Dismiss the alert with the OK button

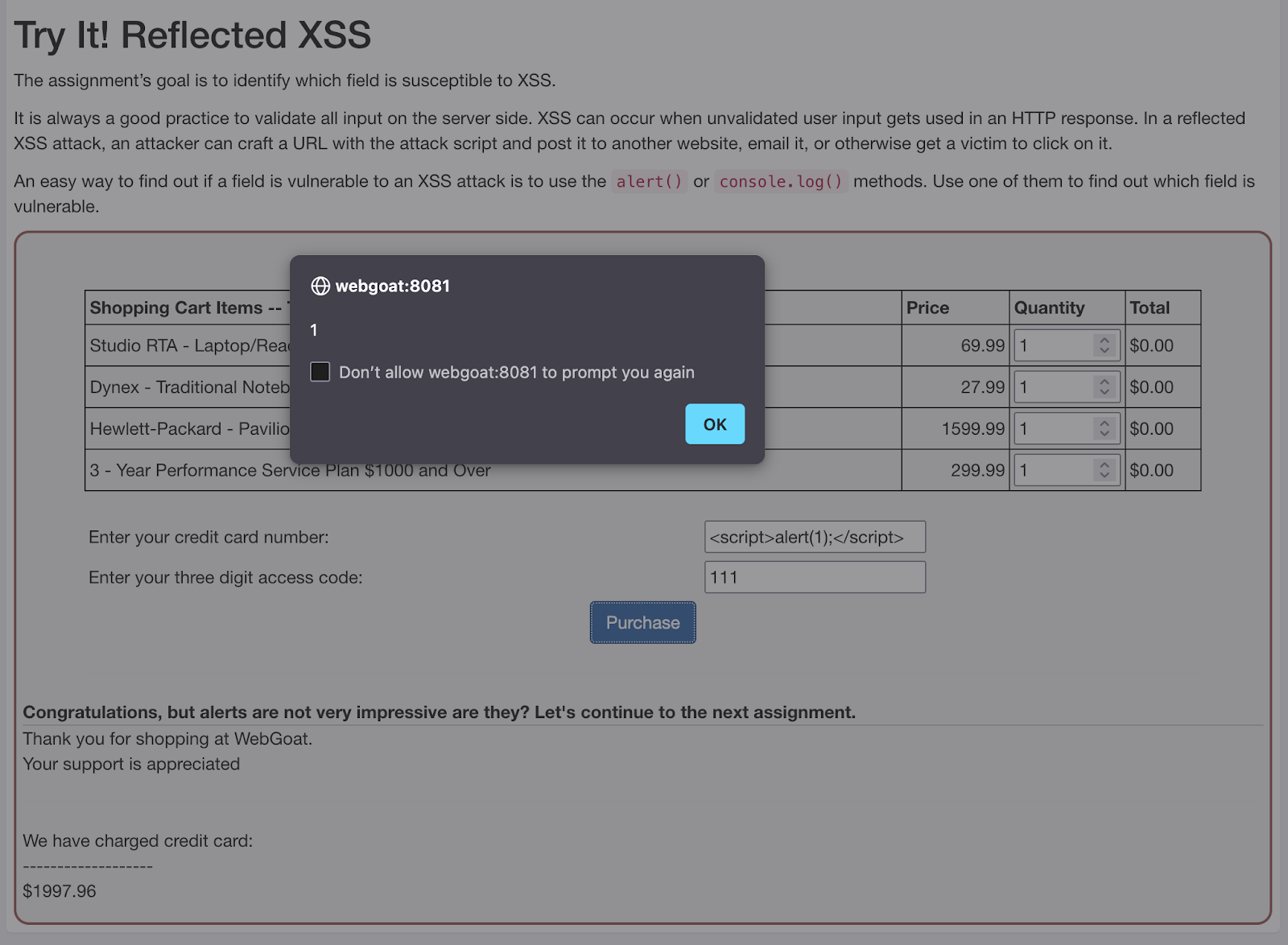pos(715,424)
